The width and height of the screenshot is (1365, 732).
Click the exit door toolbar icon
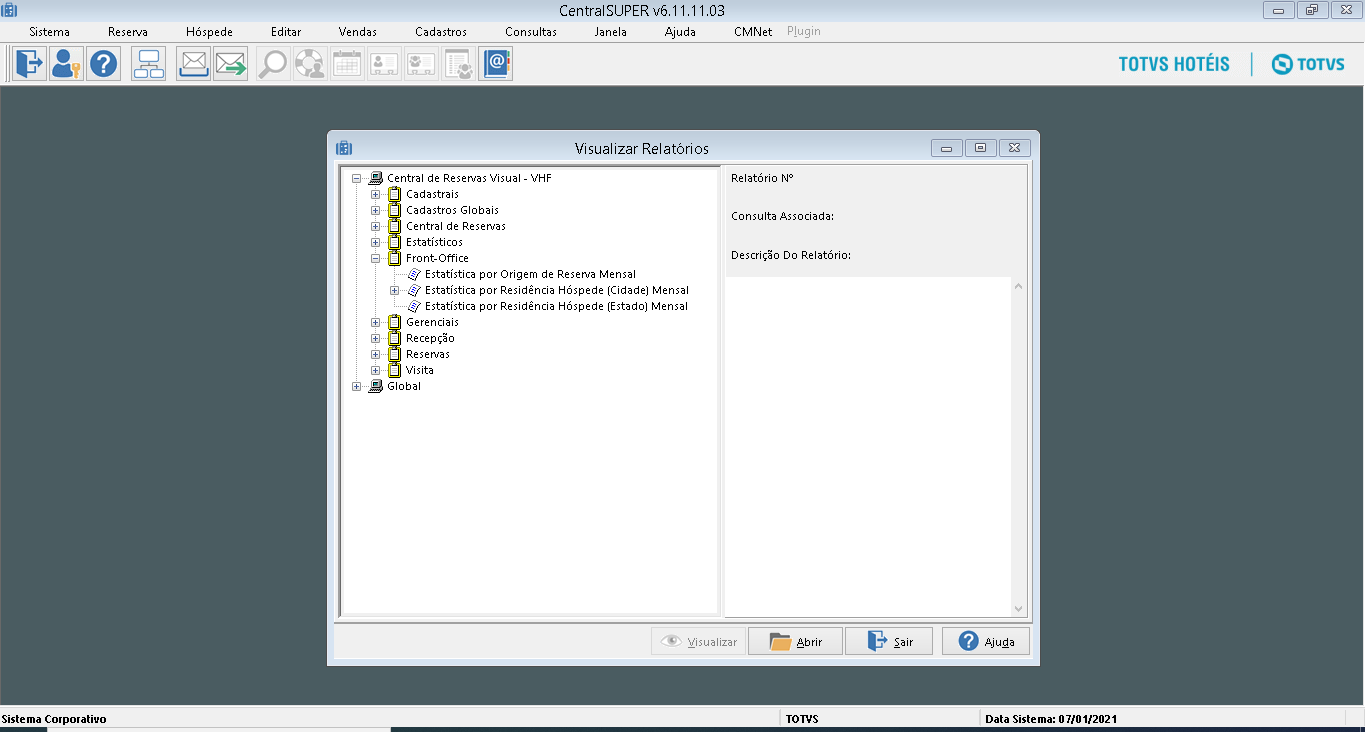29,65
